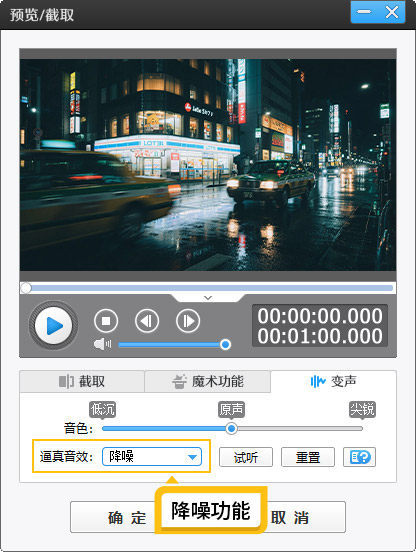The height and width of the screenshot is (552, 416).
Task: Click the 变声 waveform icon
Action: (x=317, y=381)
